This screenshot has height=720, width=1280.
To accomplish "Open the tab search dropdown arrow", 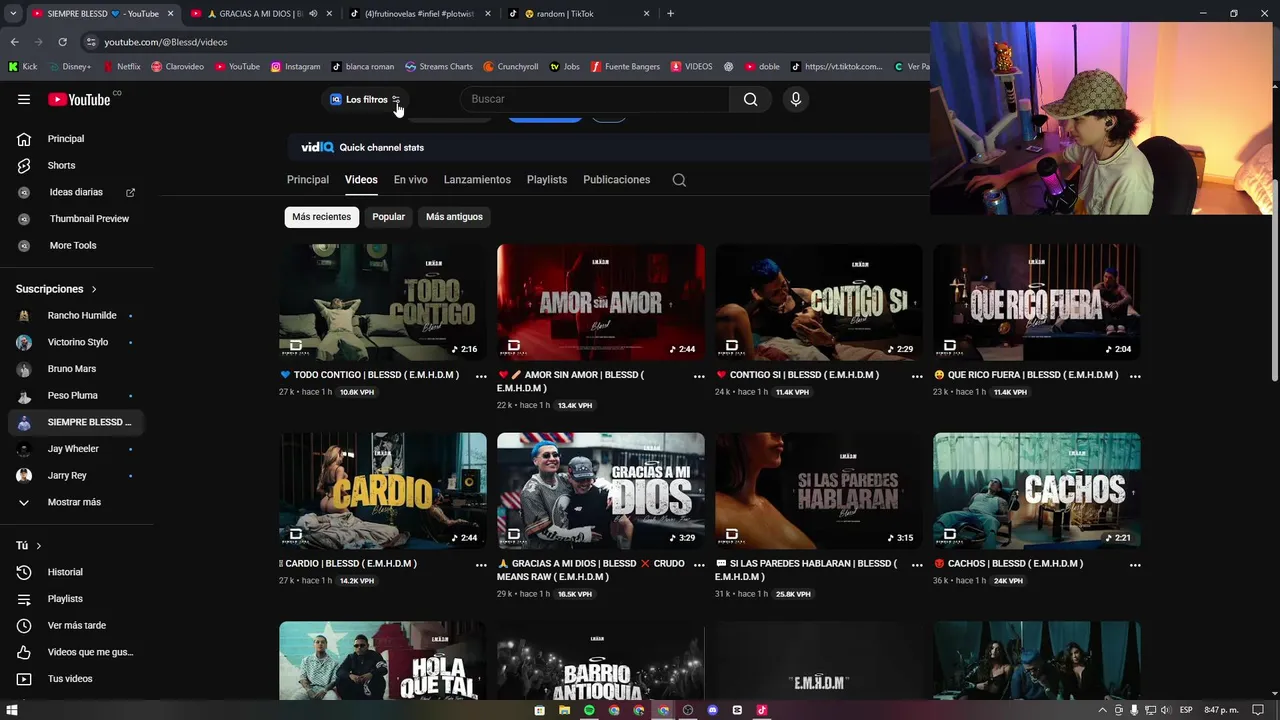I will click(13, 14).
